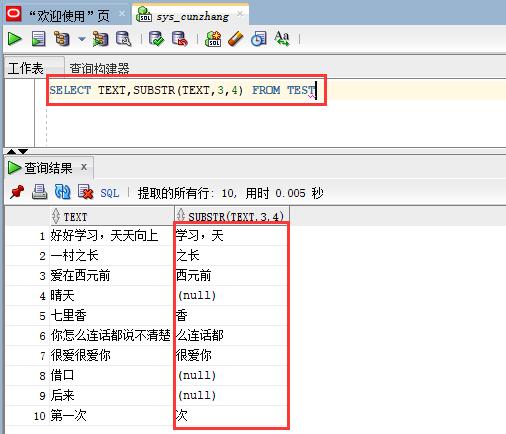Open the "欢迎使用" 页 tab
The height and width of the screenshot is (434, 506).
click(69, 16)
